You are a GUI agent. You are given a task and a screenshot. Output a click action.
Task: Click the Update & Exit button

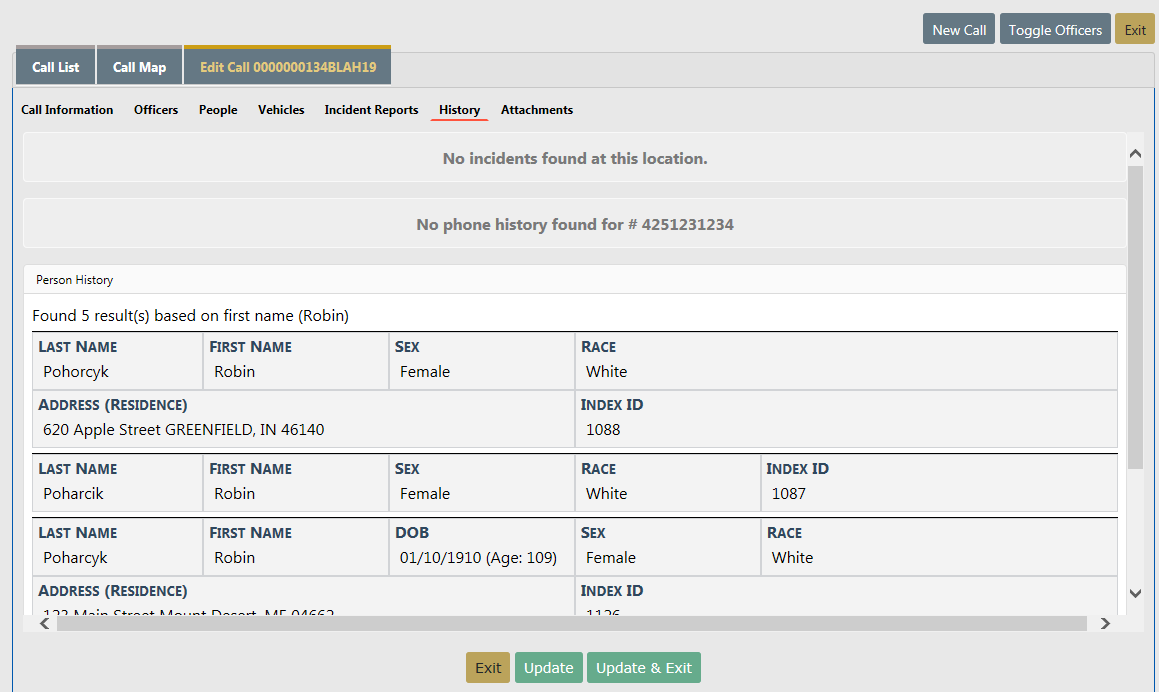coord(643,668)
